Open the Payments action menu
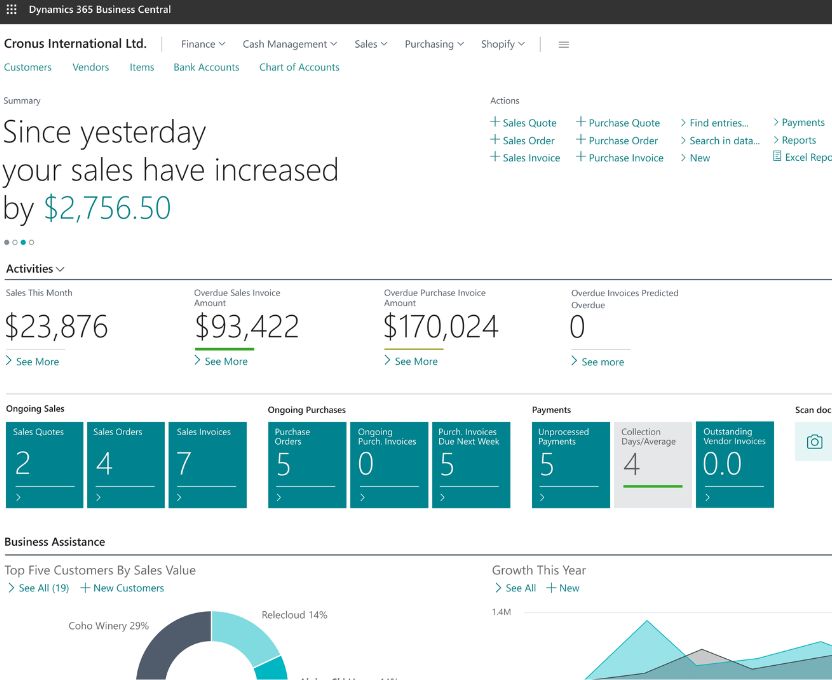Screen dimensions: 832x680 click(x=799, y=123)
